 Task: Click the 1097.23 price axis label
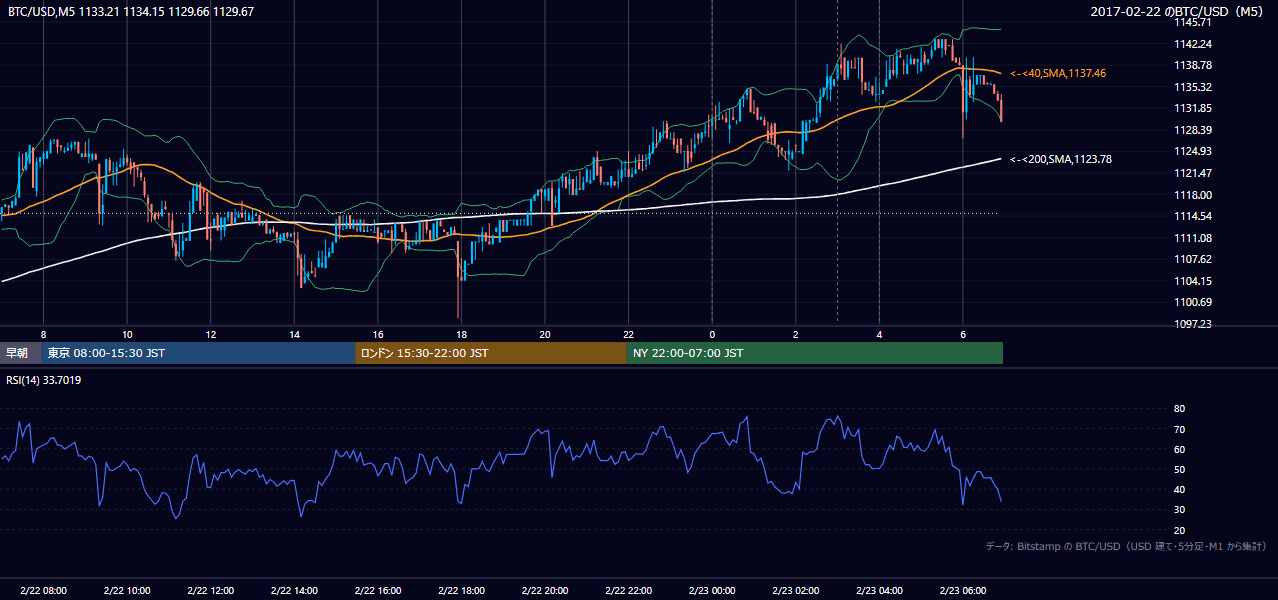click(x=1194, y=324)
